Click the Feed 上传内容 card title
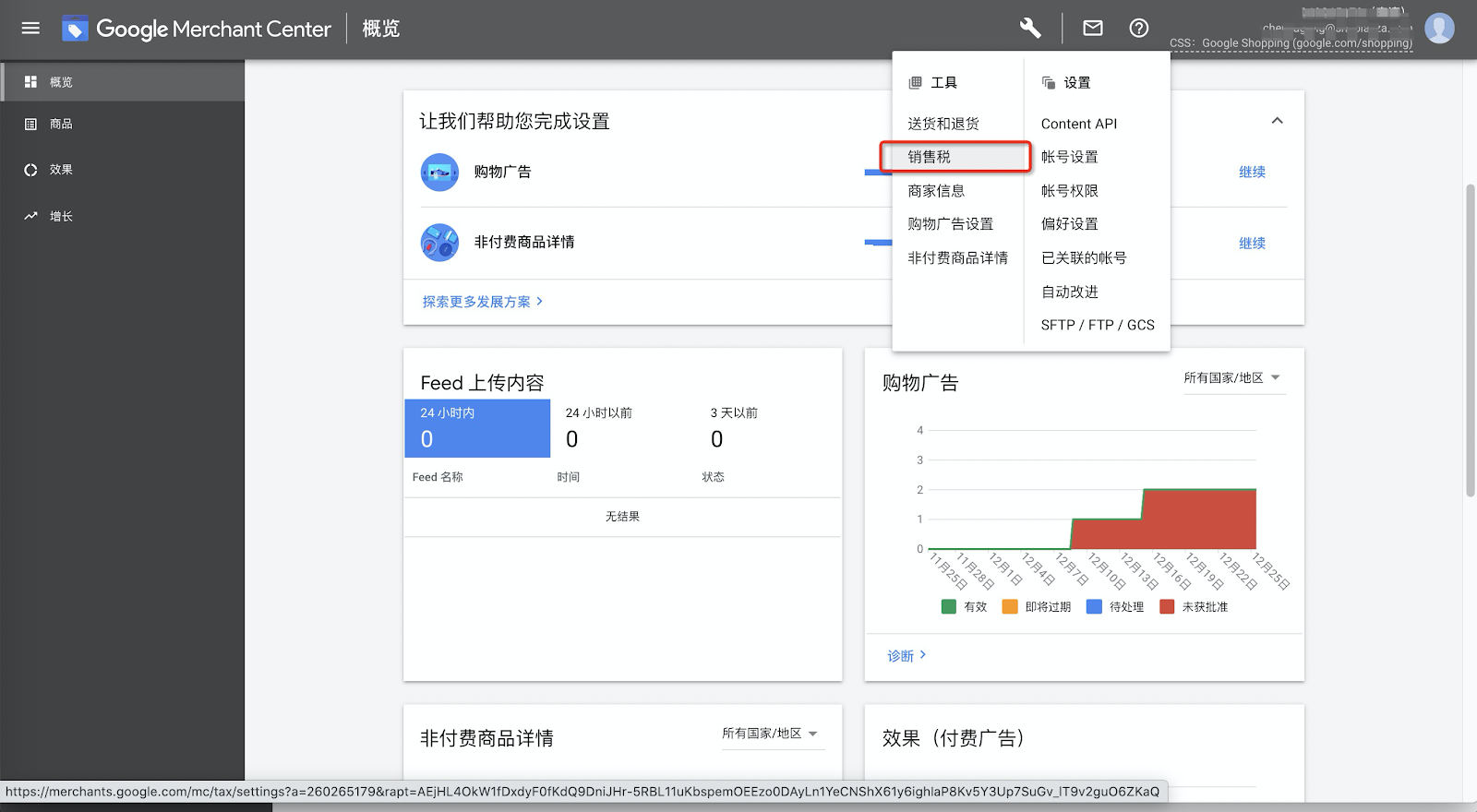Screen dimensions: 1477x812 click(x=482, y=383)
